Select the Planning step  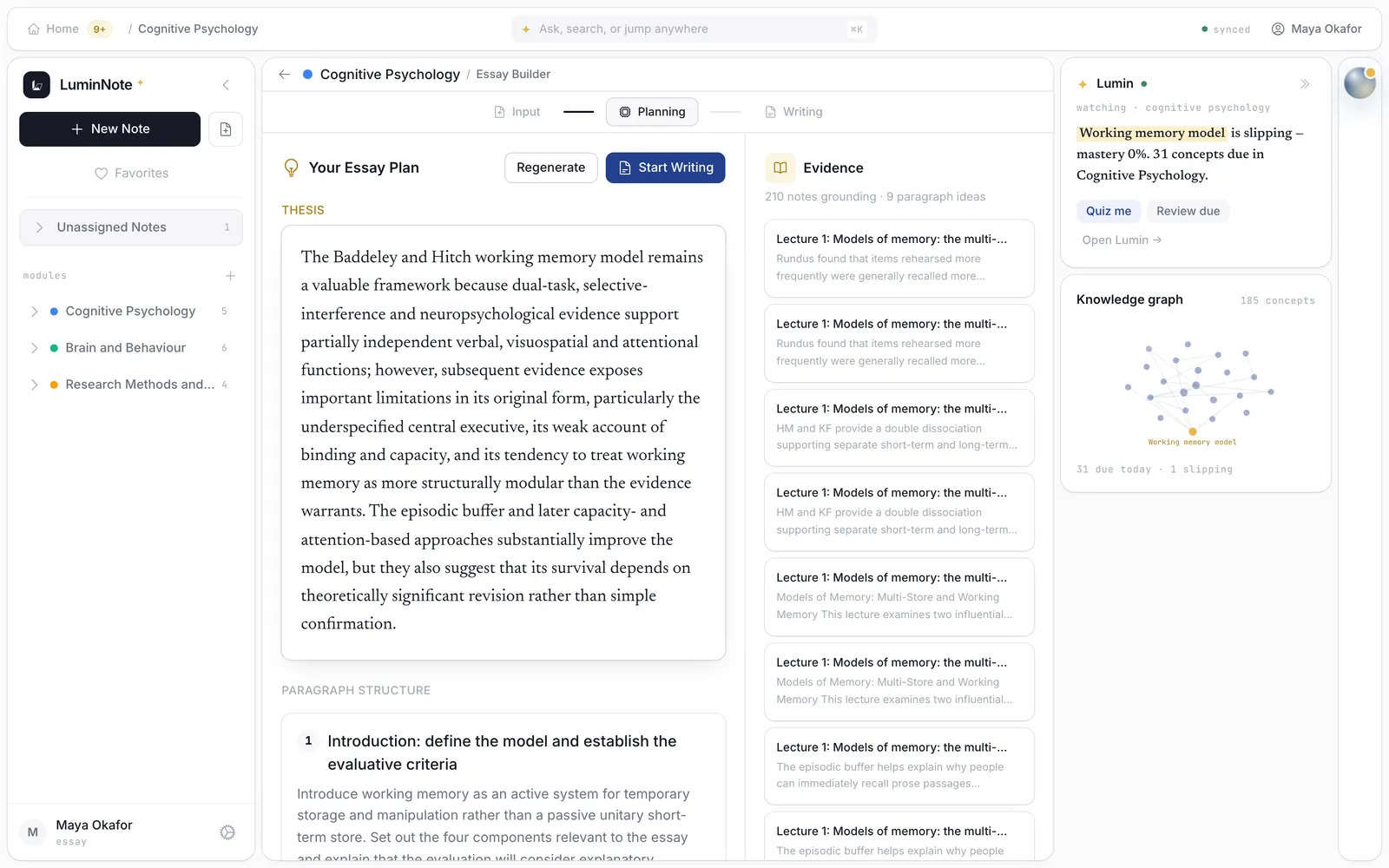[x=652, y=112]
